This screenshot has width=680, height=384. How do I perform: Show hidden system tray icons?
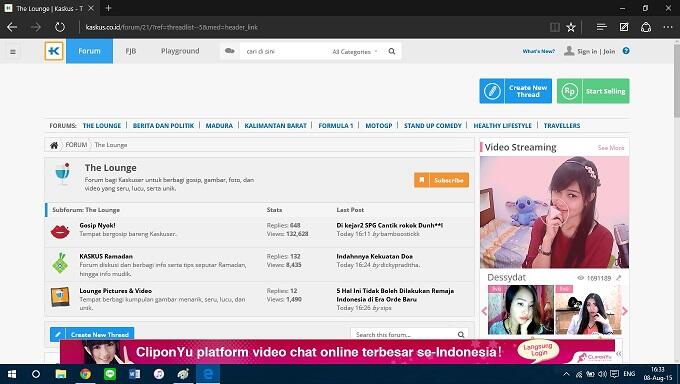566,374
